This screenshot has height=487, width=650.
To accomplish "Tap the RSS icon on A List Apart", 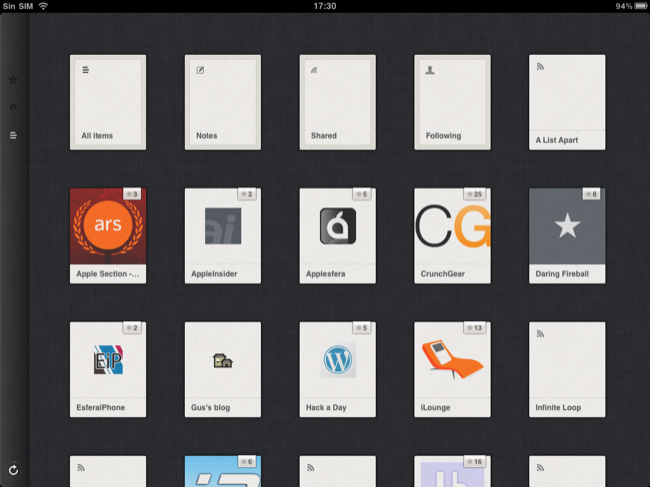I will 540,66.
